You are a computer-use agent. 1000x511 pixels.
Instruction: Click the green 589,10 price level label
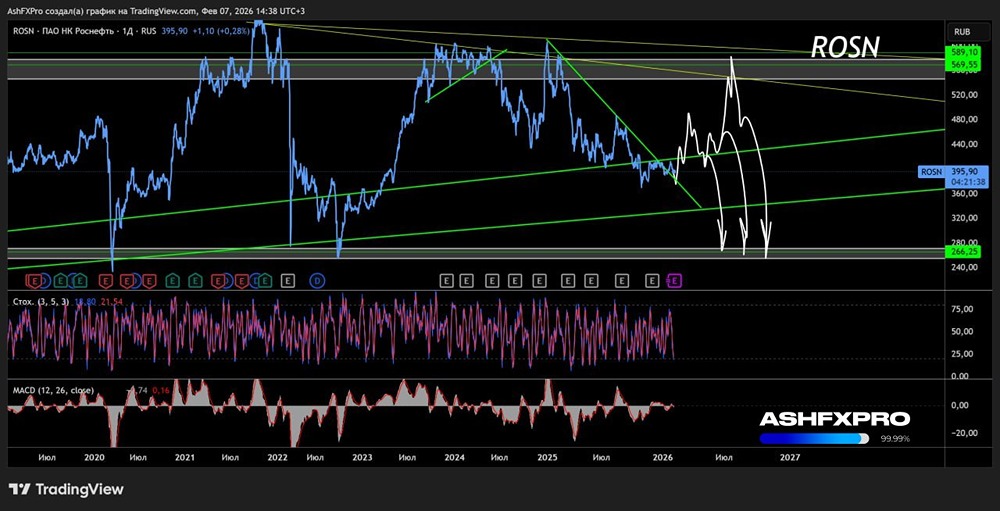964,54
